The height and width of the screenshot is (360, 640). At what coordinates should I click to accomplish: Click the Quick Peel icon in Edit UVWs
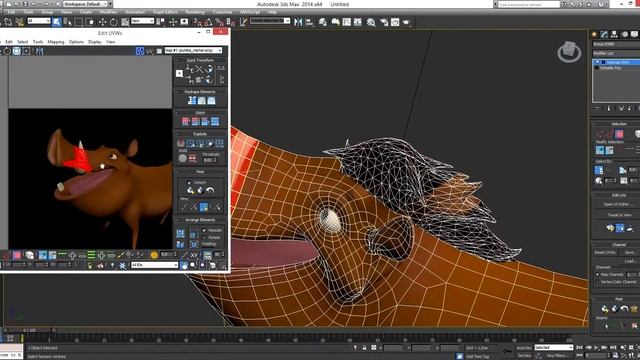coord(190,190)
